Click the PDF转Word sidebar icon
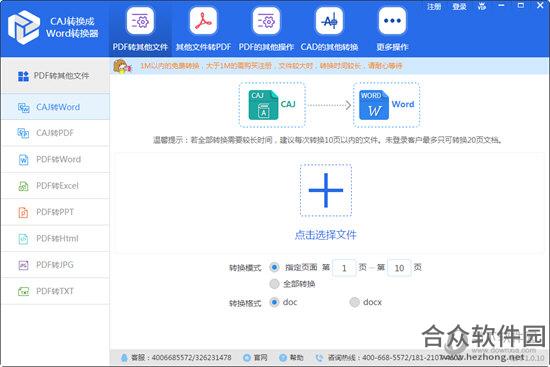The height and width of the screenshot is (367, 550). pyautogui.click(x=24, y=160)
